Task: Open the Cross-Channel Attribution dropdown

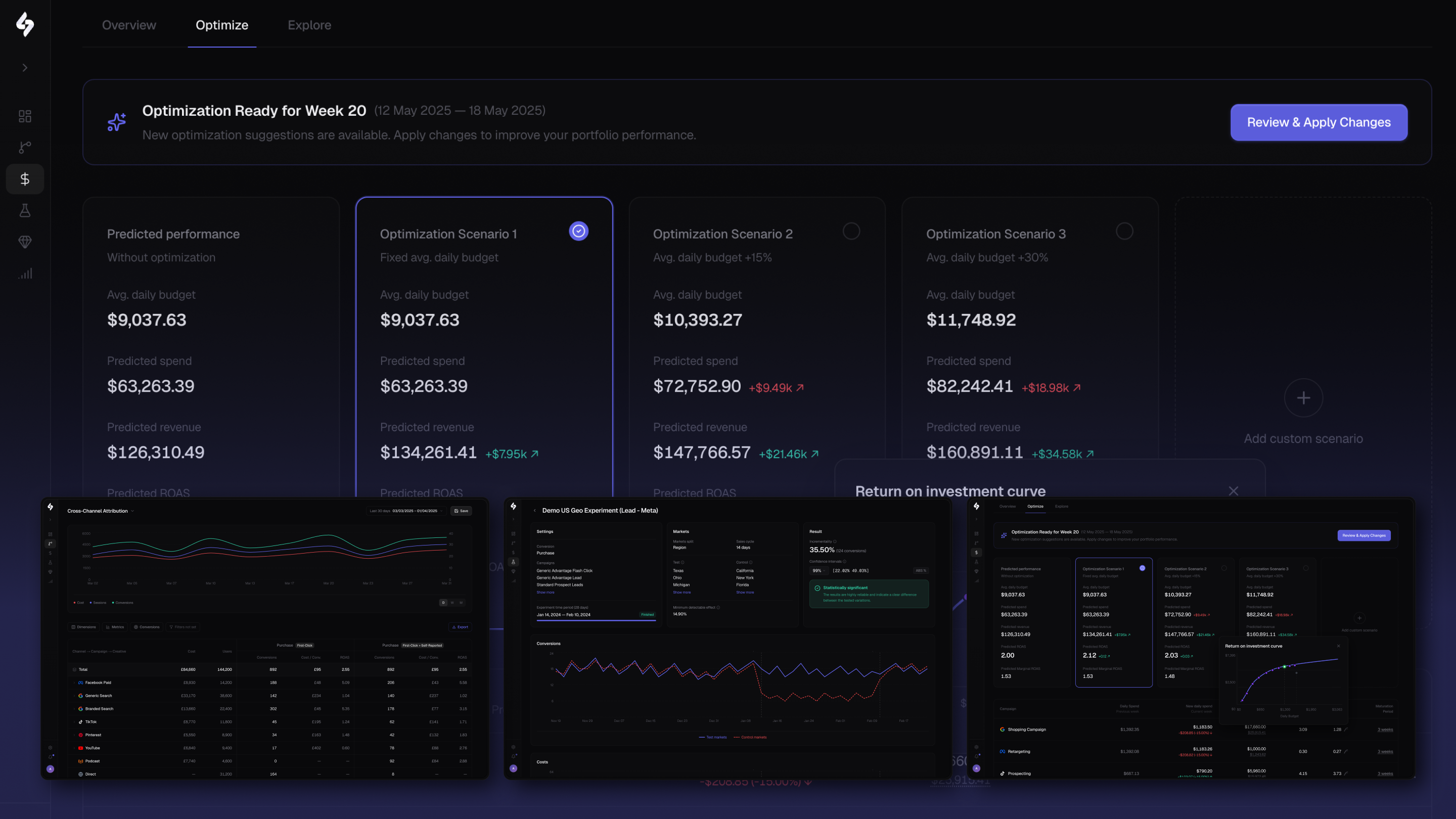Action: [x=101, y=511]
